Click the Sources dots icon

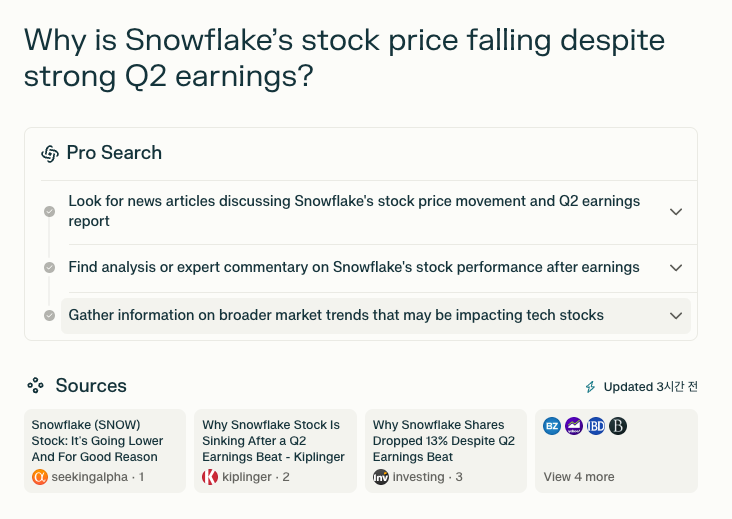coord(35,386)
